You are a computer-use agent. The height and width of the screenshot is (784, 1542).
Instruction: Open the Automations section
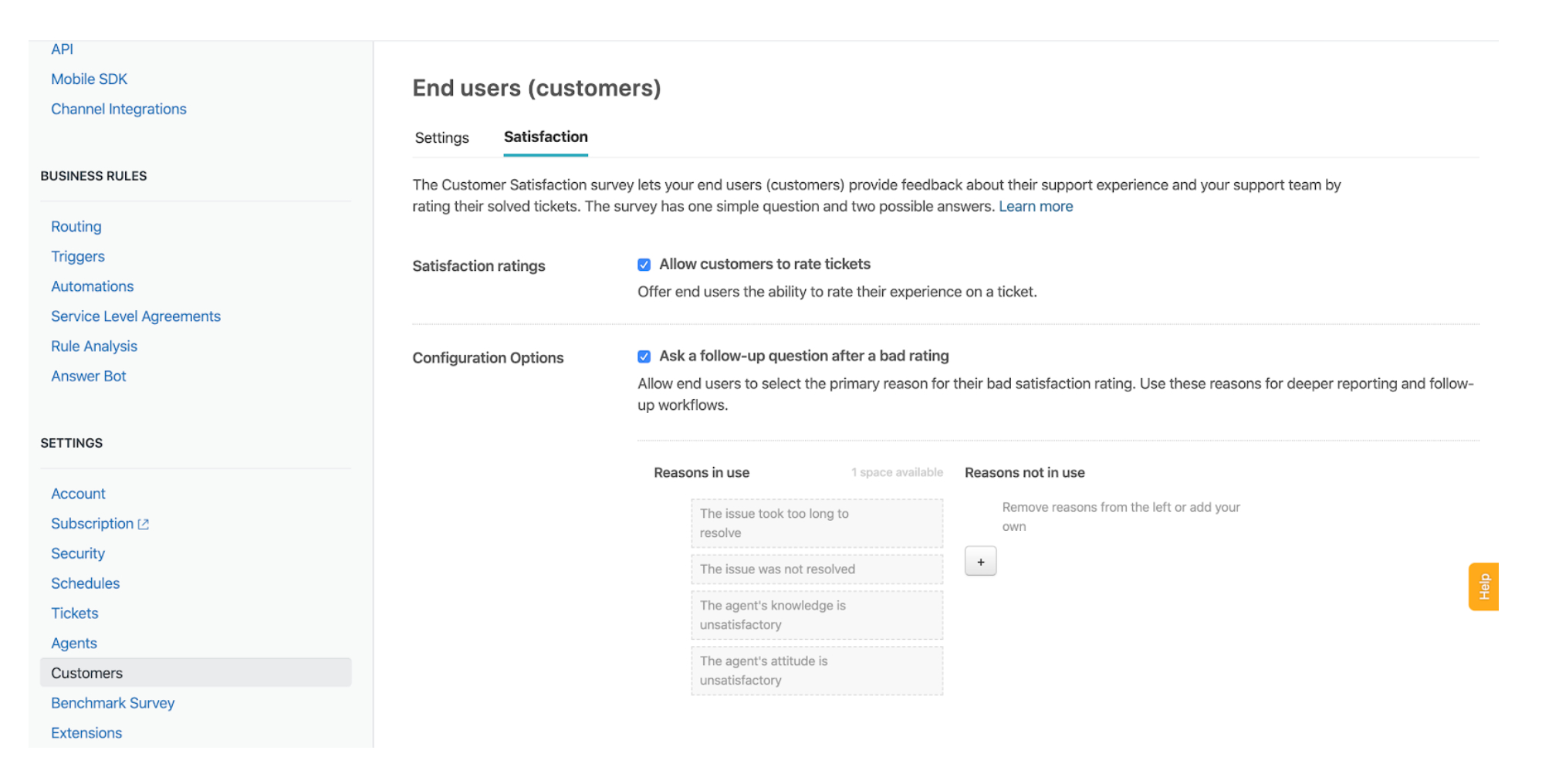point(92,286)
